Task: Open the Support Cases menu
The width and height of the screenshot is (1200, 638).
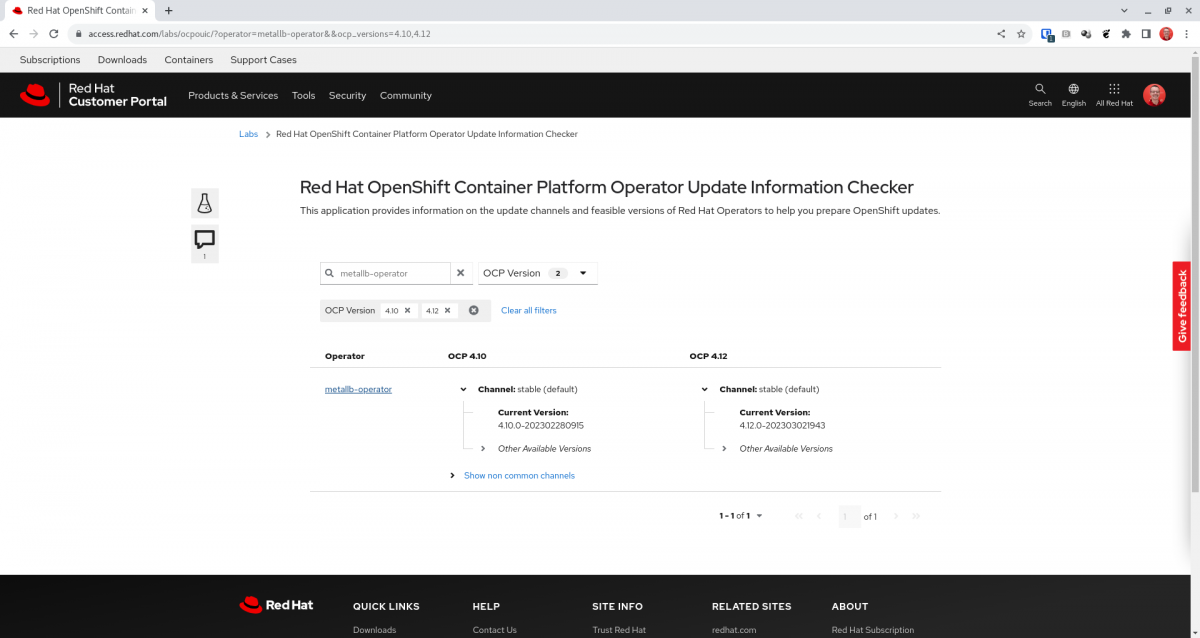Action: (263, 60)
